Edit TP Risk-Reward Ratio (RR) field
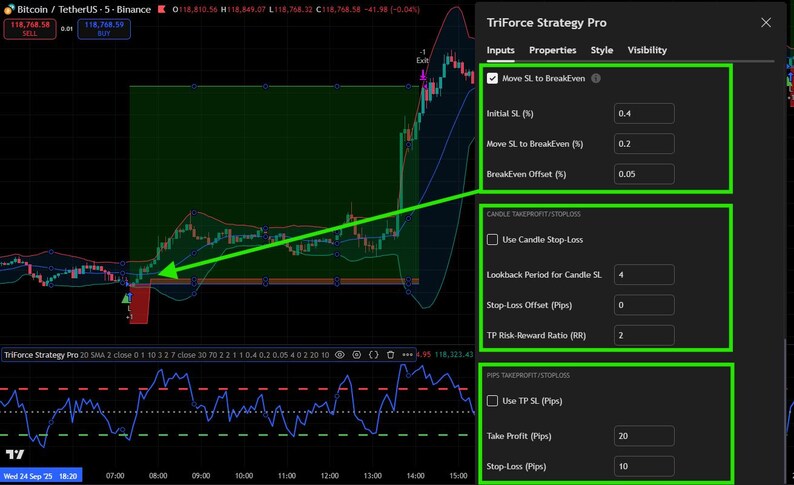The width and height of the screenshot is (794, 485). click(x=644, y=335)
